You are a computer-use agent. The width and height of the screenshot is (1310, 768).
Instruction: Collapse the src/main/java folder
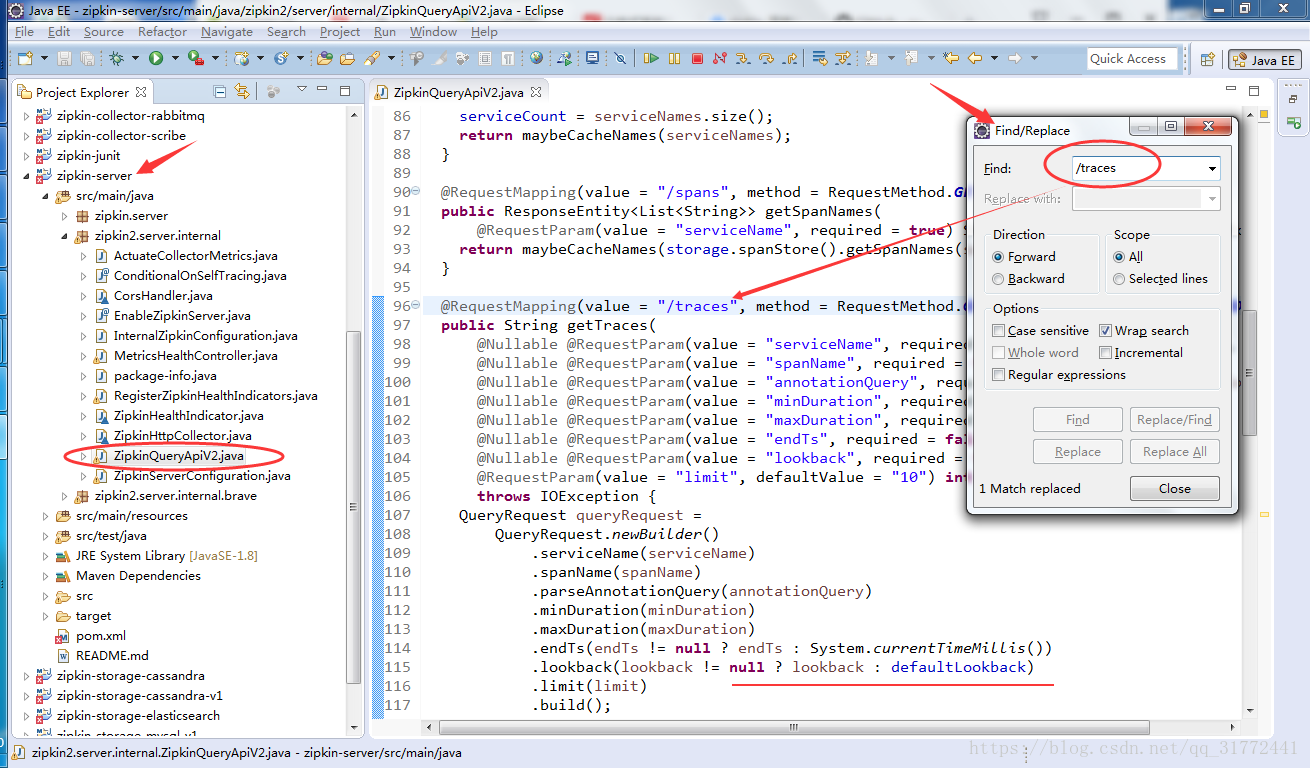tap(46, 196)
